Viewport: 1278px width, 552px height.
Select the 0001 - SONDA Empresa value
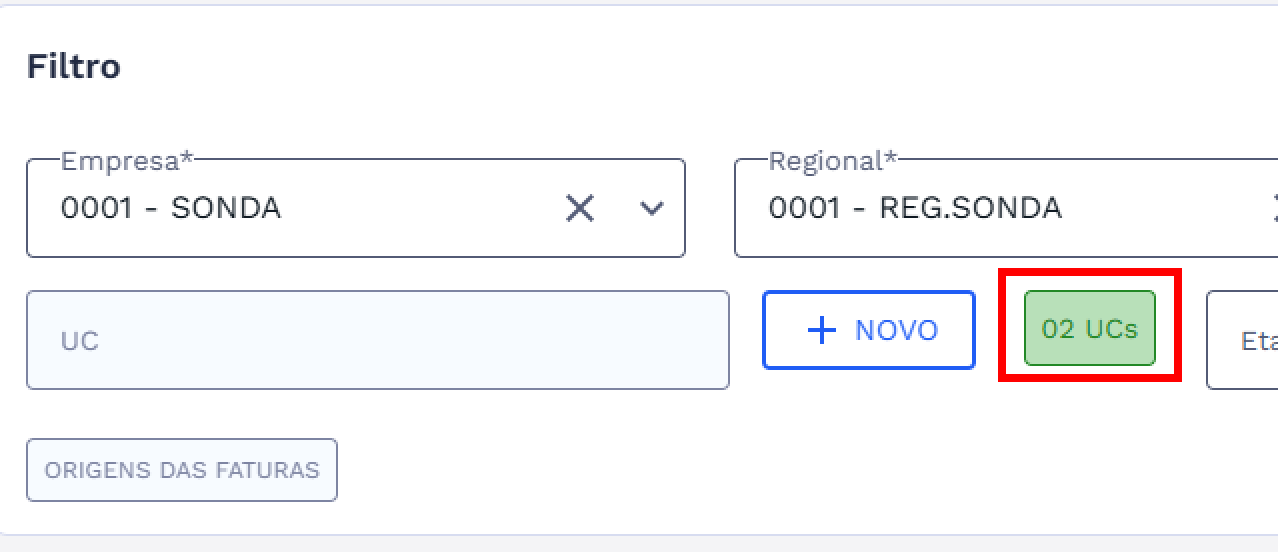click(x=171, y=208)
